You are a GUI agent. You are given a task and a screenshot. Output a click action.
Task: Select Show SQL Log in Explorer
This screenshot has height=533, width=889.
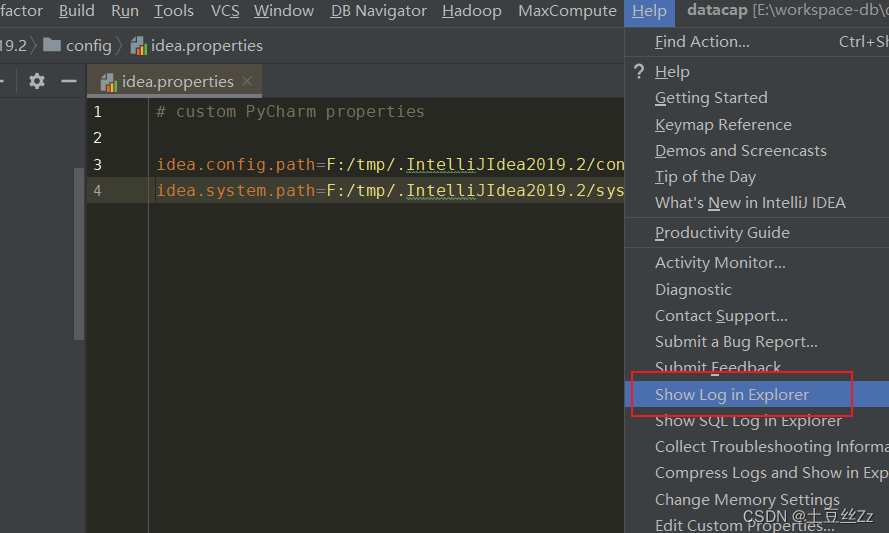tap(757, 420)
